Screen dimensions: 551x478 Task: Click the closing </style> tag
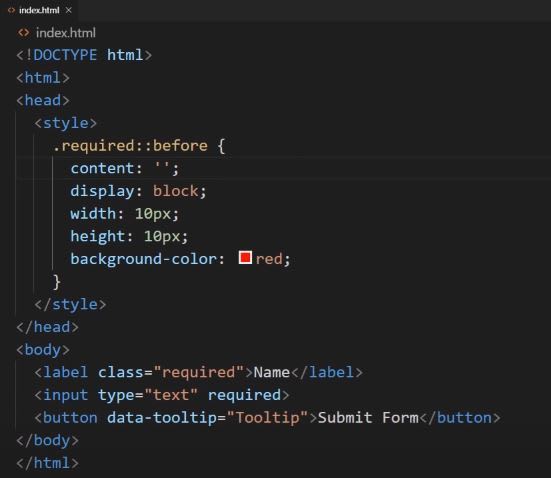coord(70,304)
